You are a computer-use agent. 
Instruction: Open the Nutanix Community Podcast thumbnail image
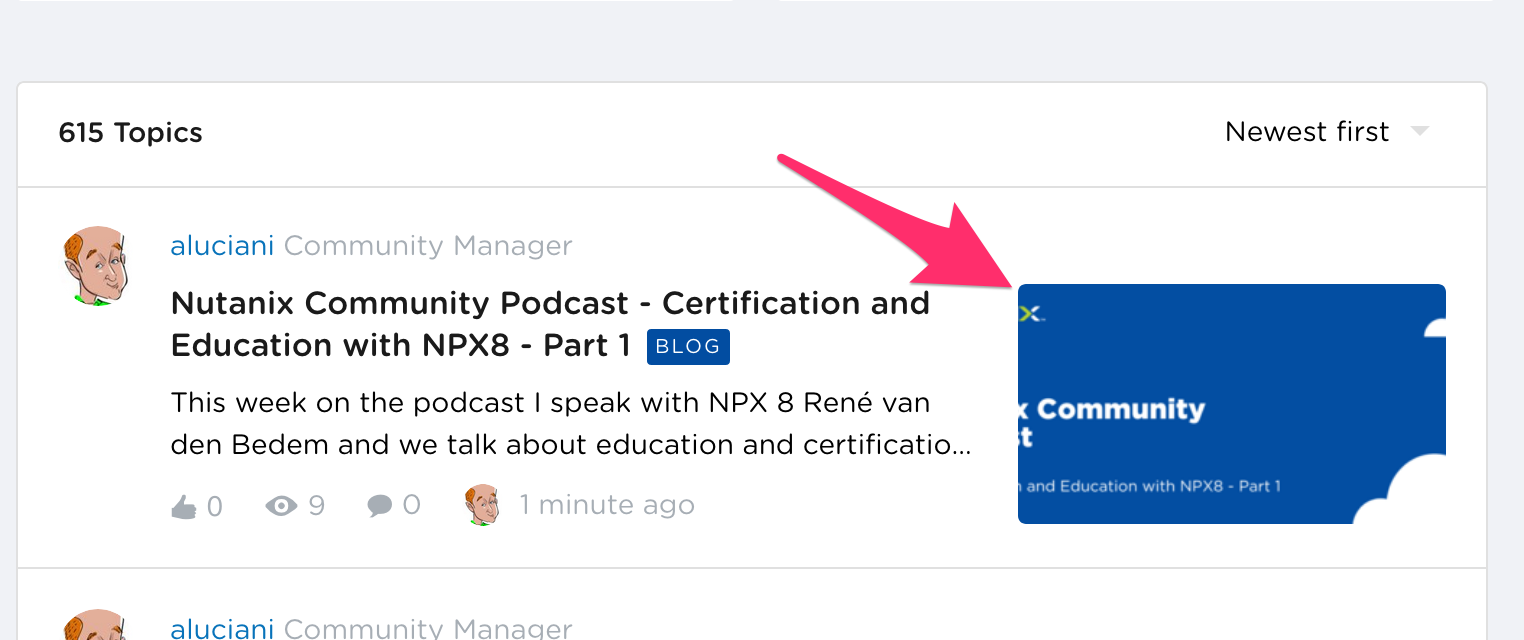click(x=1232, y=404)
